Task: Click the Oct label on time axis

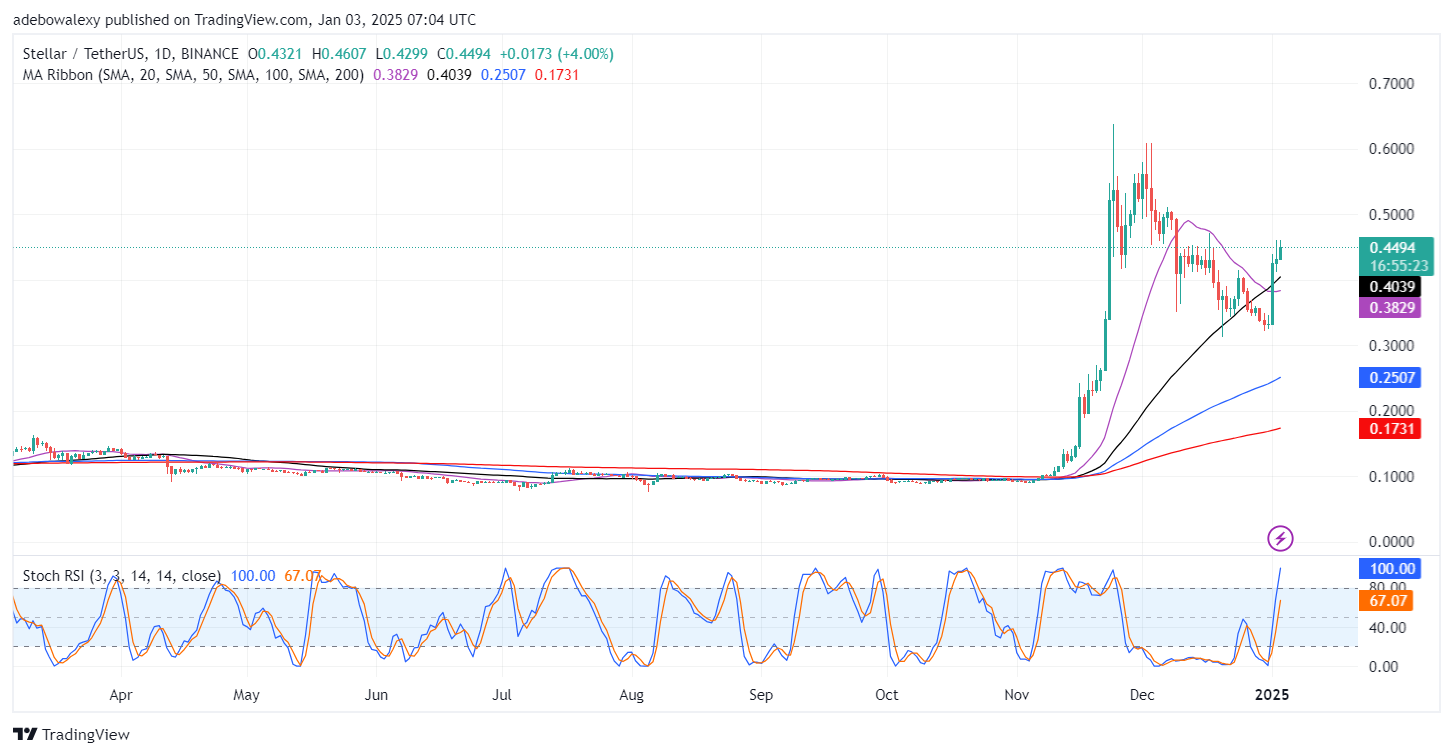Action: pos(886,693)
